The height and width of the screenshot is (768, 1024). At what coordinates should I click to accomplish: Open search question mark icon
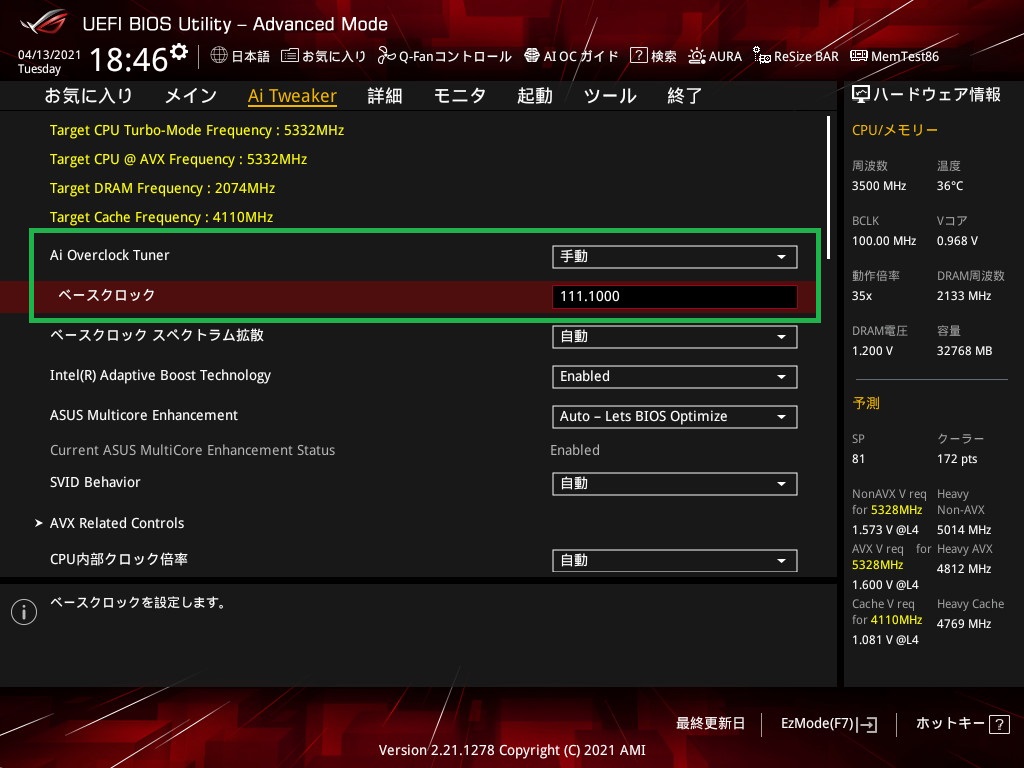click(639, 56)
